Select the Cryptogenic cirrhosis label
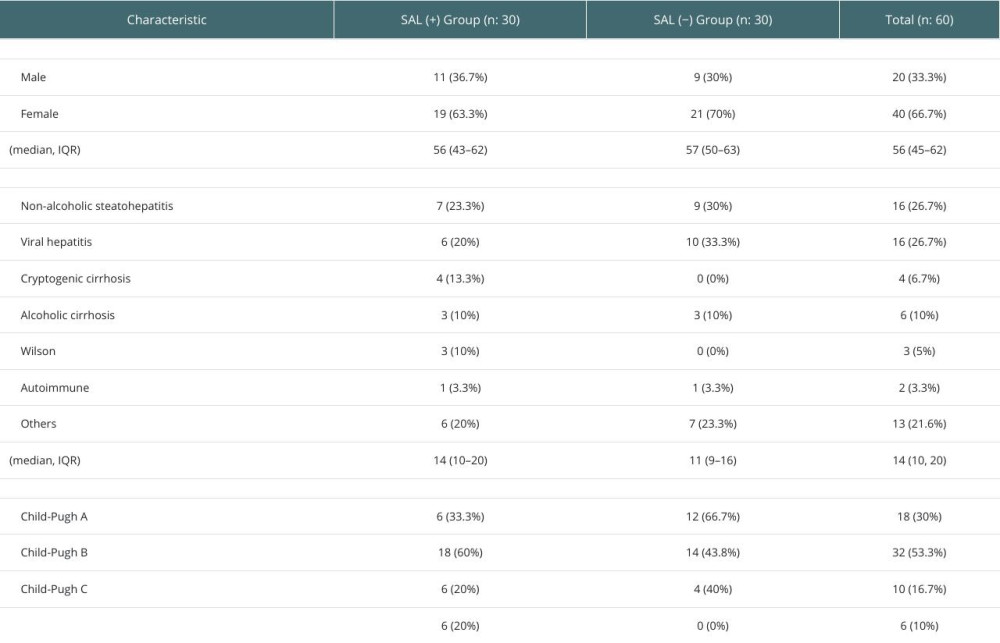Screen dimensions: 1000x643 pyautogui.click(x=75, y=279)
